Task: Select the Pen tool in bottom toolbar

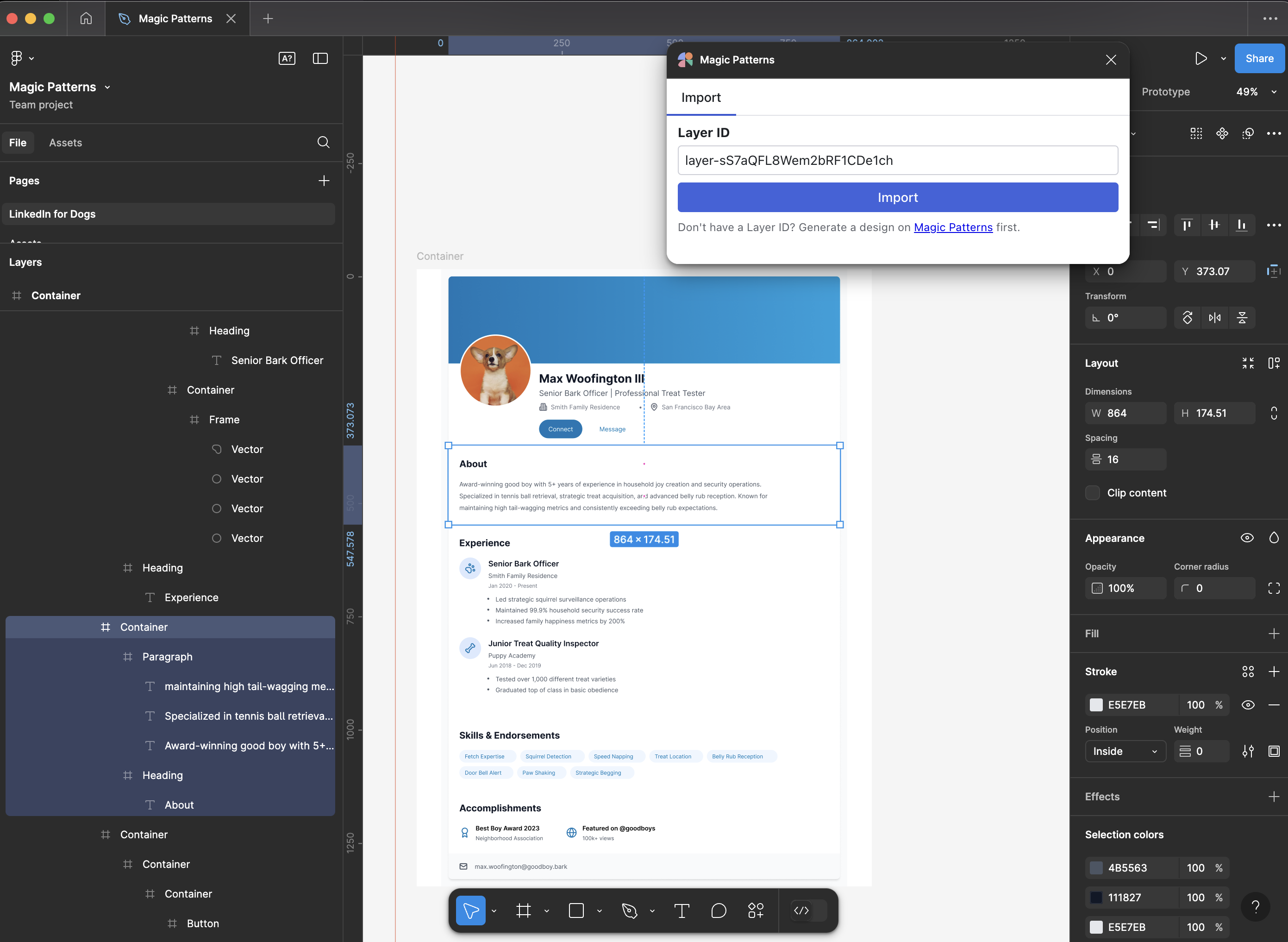Action: tap(629, 910)
